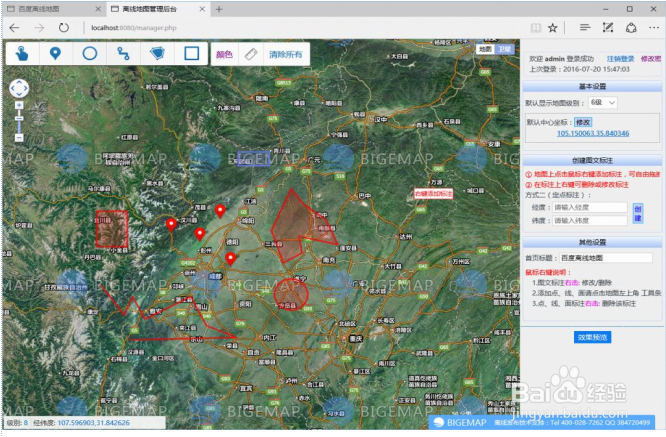Open the 105.150063,35.840346 coordinate link
Screen dimensions: 666x437
click(x=593, y=133)
